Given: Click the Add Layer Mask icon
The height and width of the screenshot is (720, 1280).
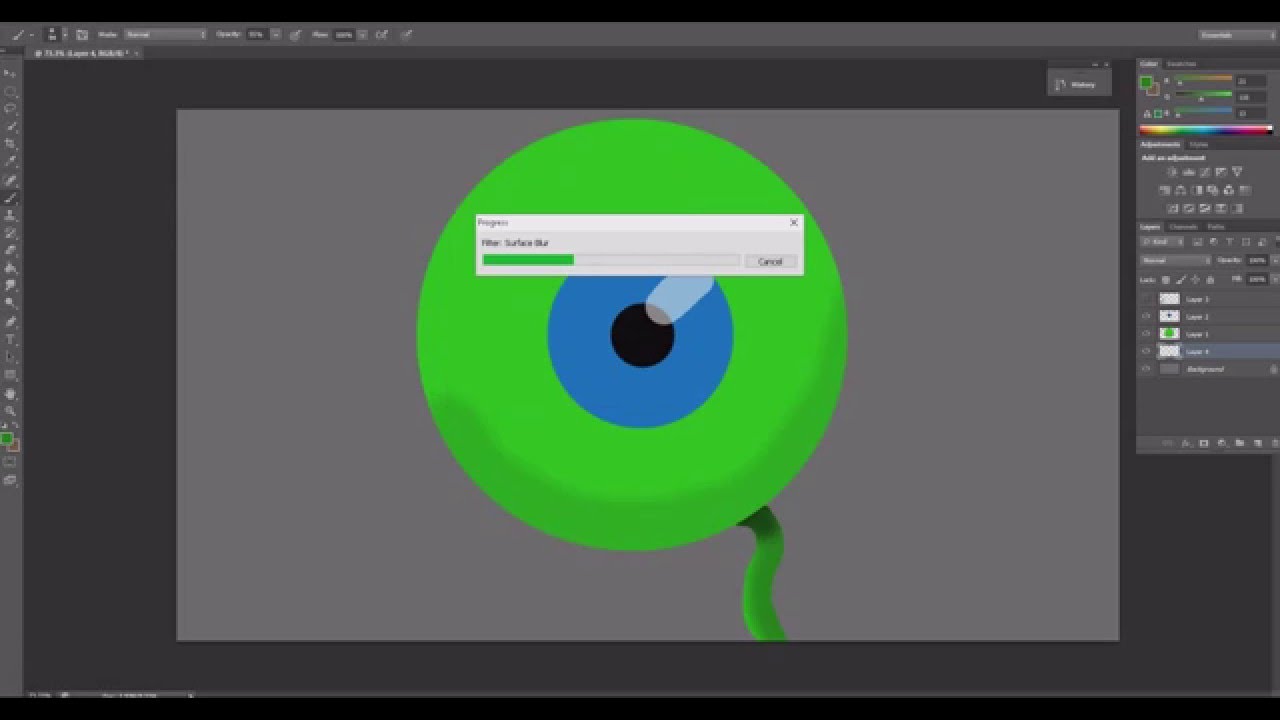Looking at the screenshot, I should pos(1203,442).
